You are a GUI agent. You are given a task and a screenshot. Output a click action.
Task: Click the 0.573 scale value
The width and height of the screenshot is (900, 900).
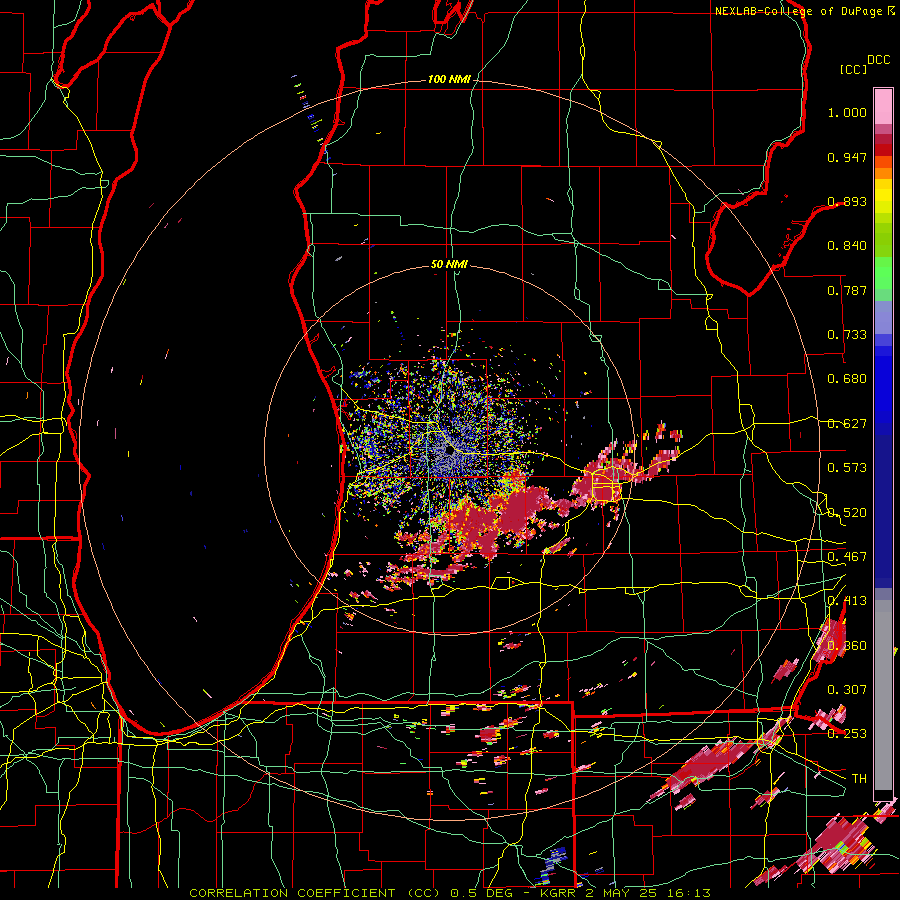click(x=847, y=468)
